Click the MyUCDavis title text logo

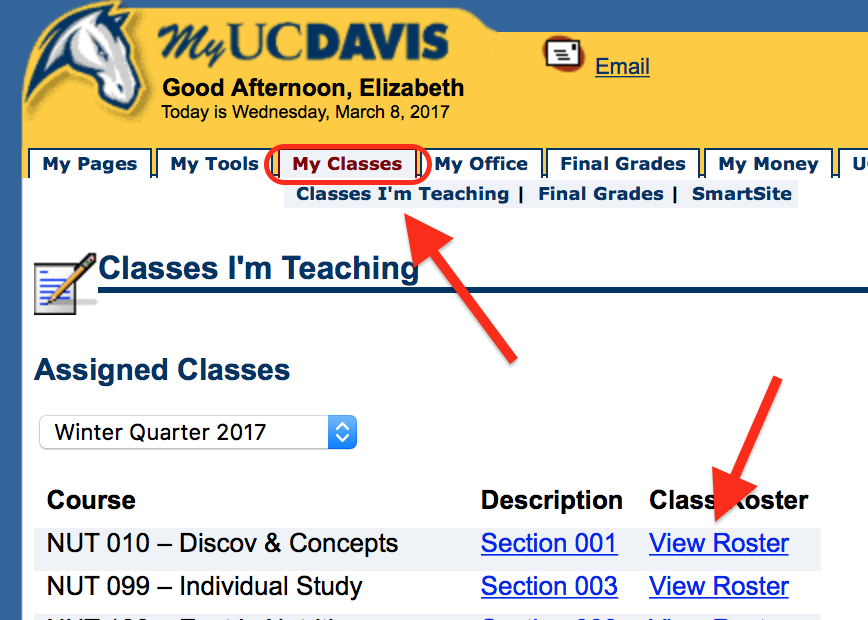(x=303, y=45)
